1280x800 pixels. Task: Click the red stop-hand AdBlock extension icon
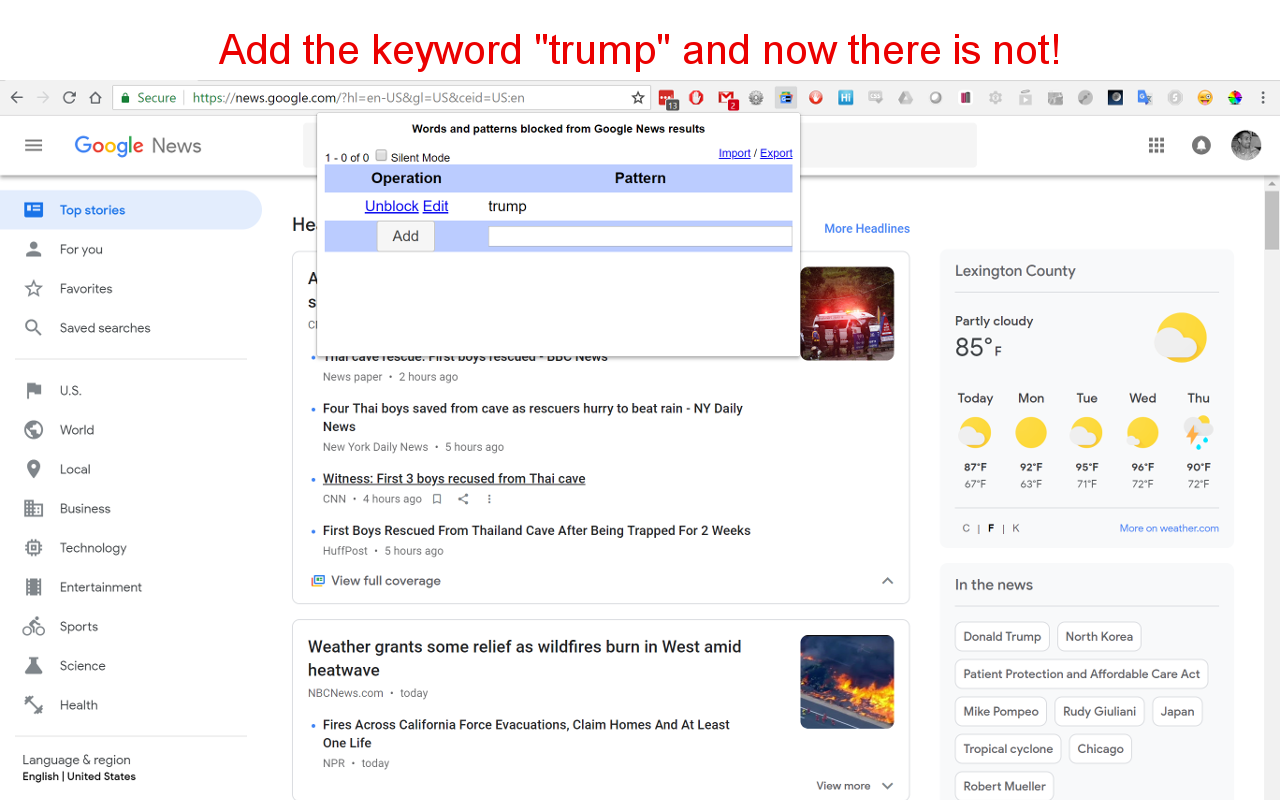696,97
